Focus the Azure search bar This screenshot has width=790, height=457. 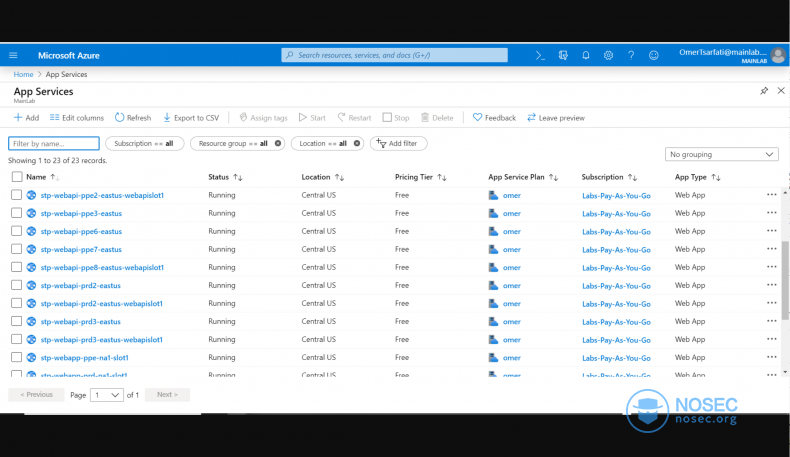(x=394, y=55)
